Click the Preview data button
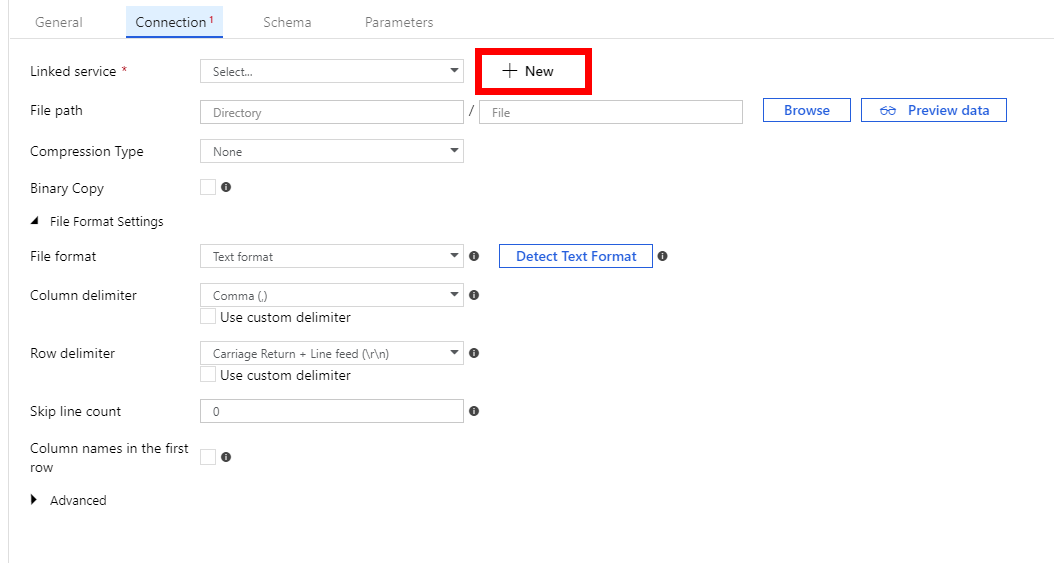1054x563 pixels. [934, 110]
